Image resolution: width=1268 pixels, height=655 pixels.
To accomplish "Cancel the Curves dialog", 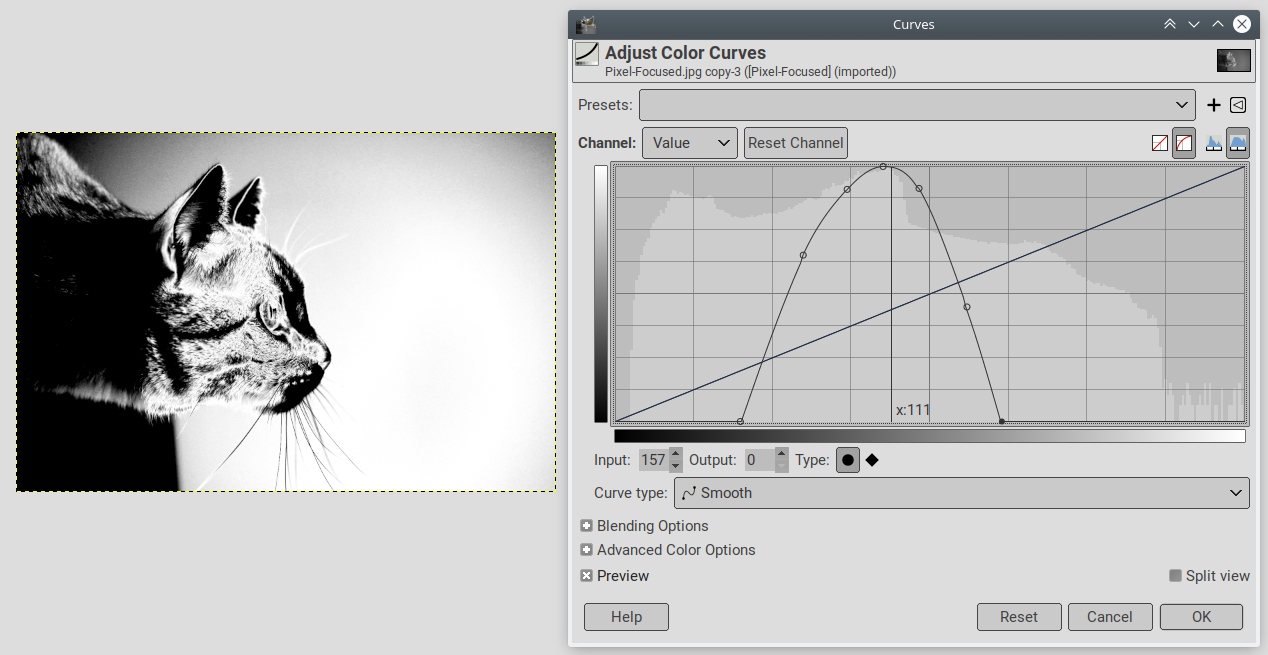I will click(x=1110, y=617).
